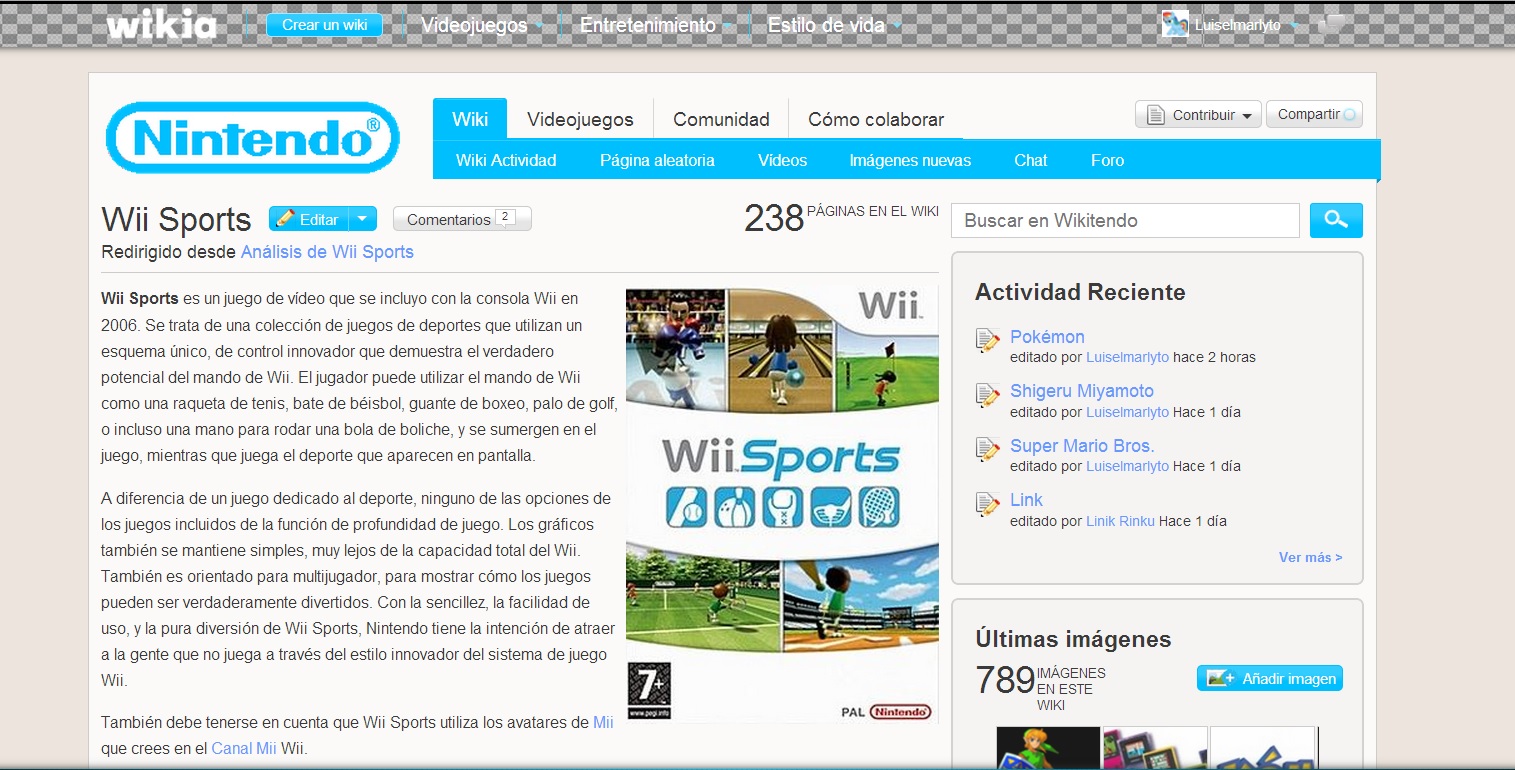Open Imágenes nuevas

click(910, 160)
